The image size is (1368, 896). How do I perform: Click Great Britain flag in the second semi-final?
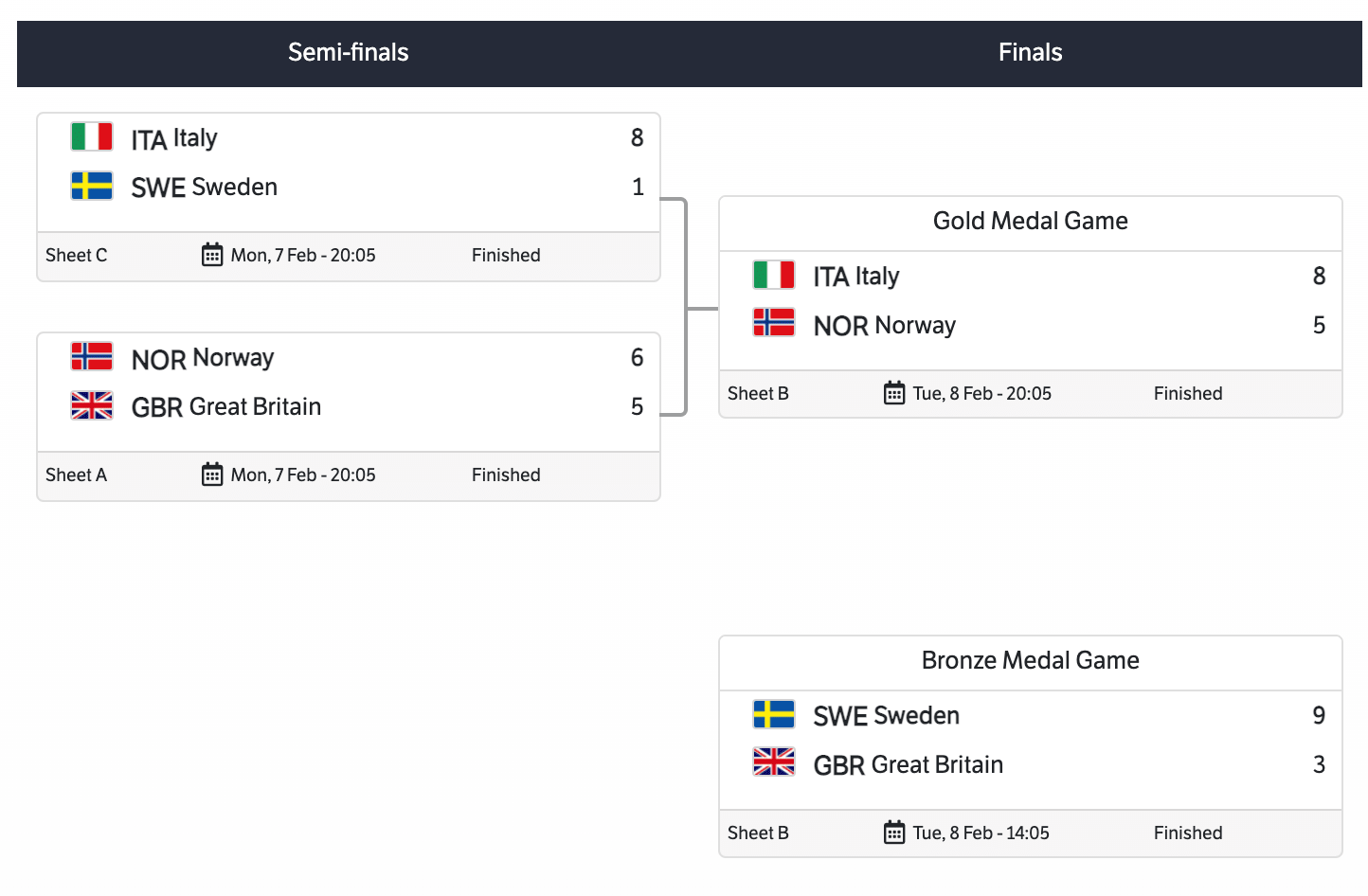point(92,405)
